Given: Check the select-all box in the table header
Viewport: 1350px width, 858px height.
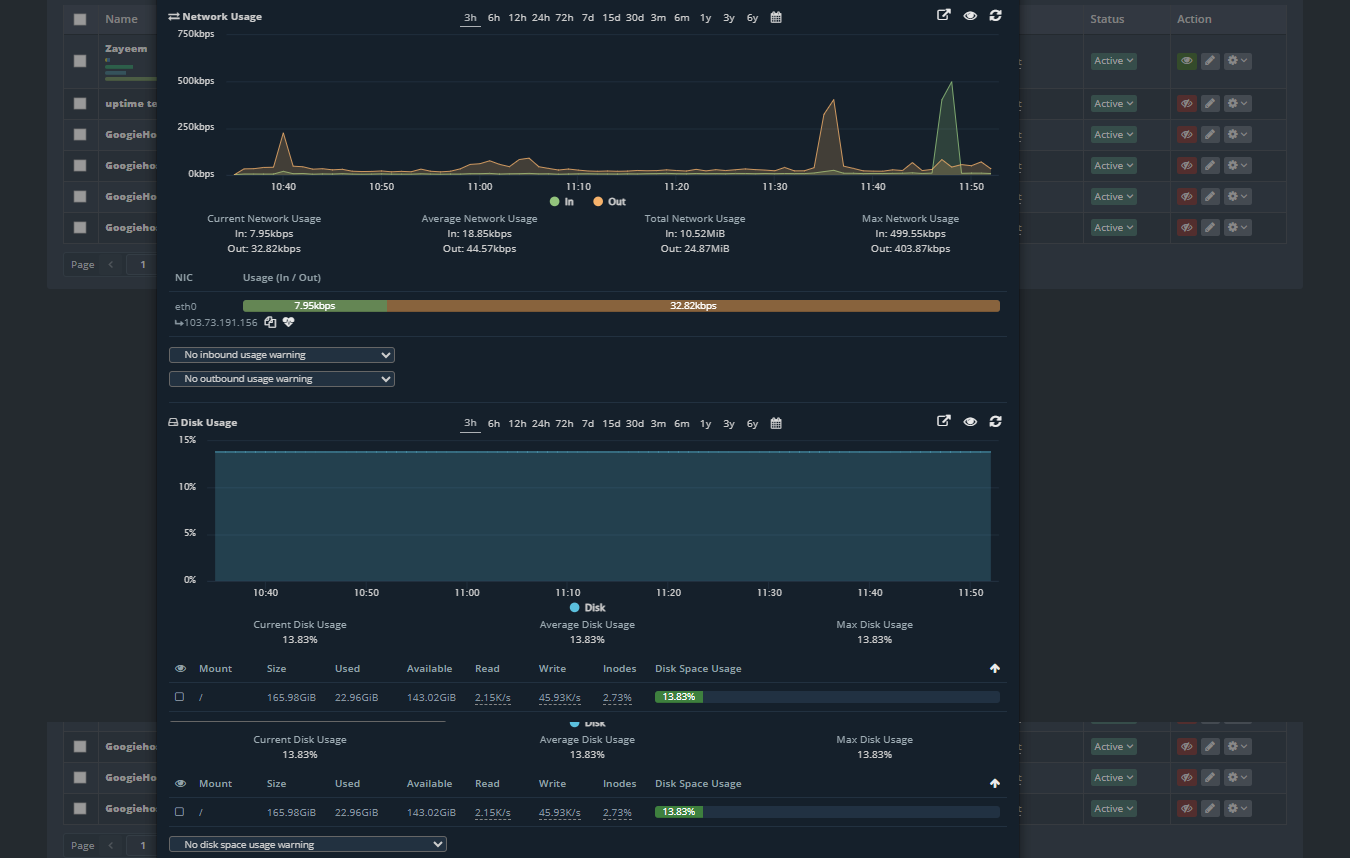Looking at the screenshot, I should click(x=80, y=19).
